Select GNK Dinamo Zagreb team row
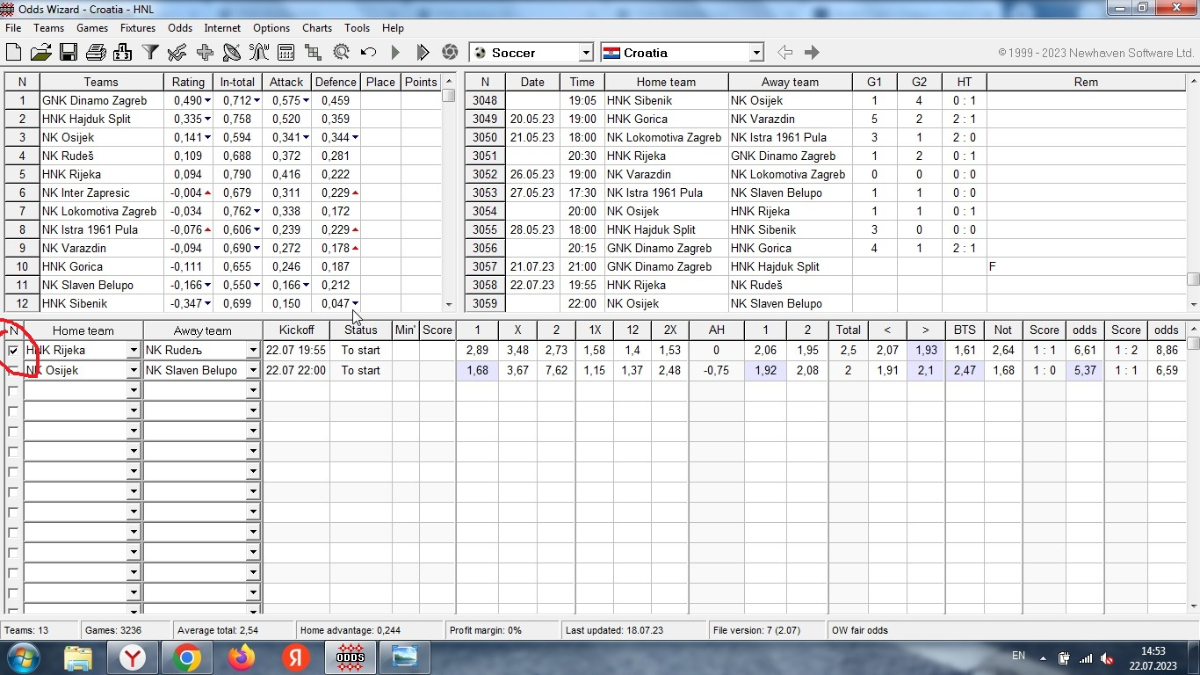The image size is (1200, 675). (223, 101)
